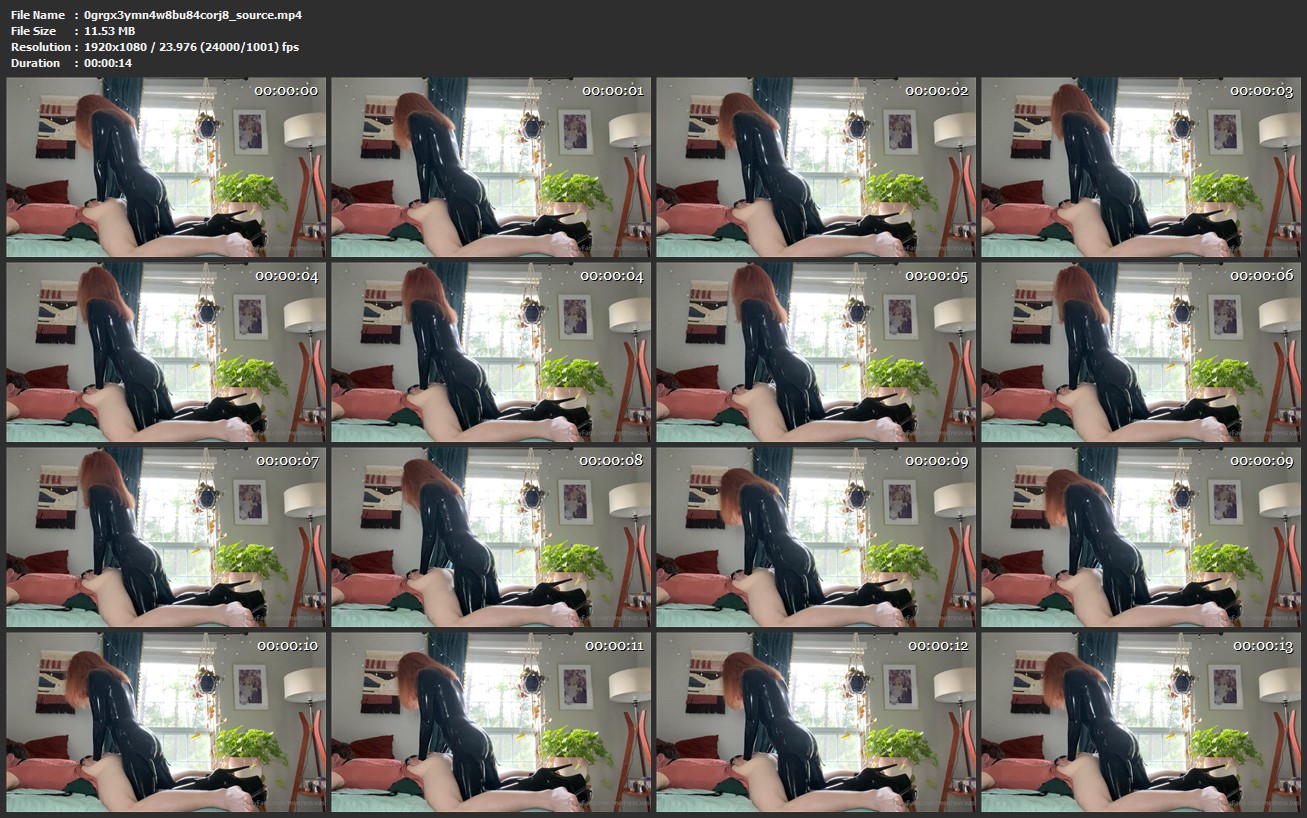Open the thumbnail marked 00:00:06
Screen dimensions: 1307x818
point(1141,352)
